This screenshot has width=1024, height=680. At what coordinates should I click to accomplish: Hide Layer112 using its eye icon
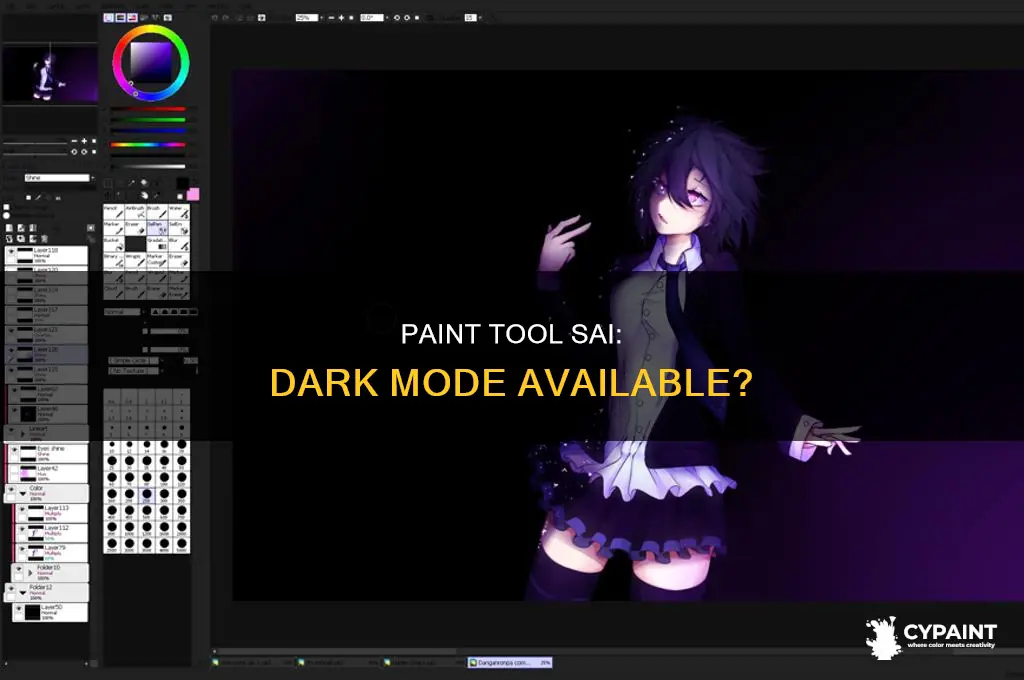tap(22, 529)
